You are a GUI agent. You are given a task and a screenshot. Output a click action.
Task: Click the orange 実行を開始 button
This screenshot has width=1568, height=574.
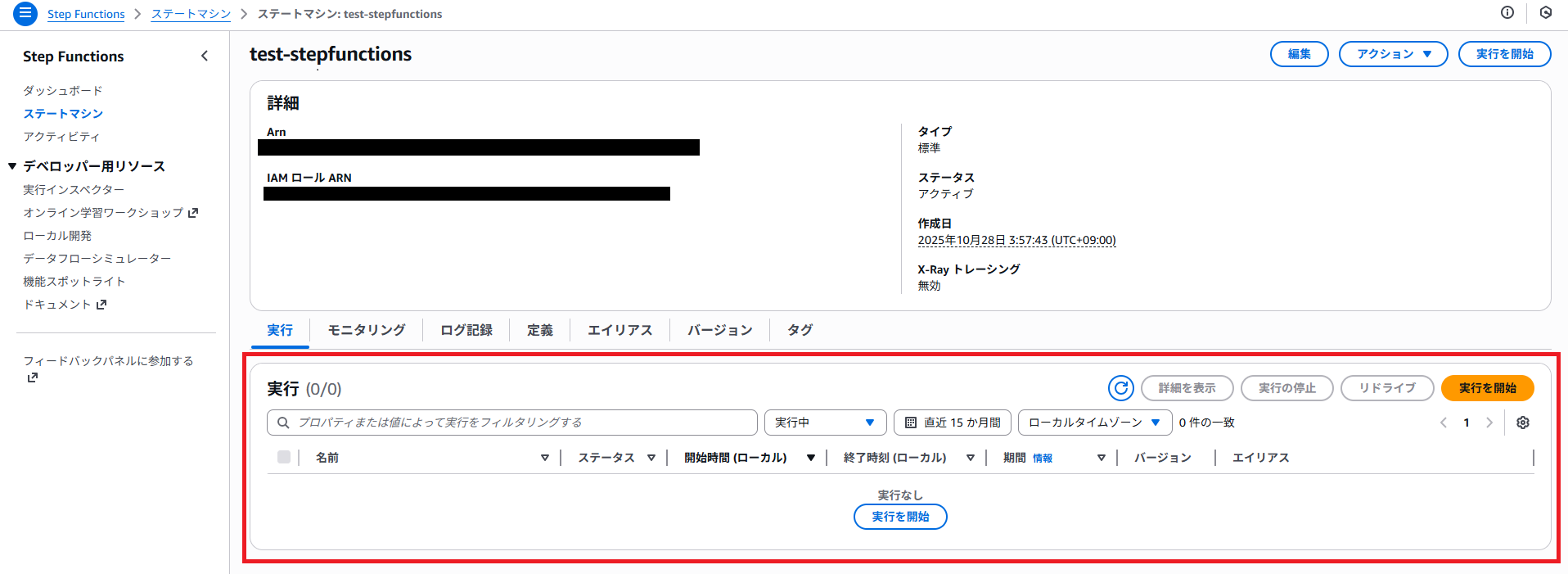(x=1487, y=388)
